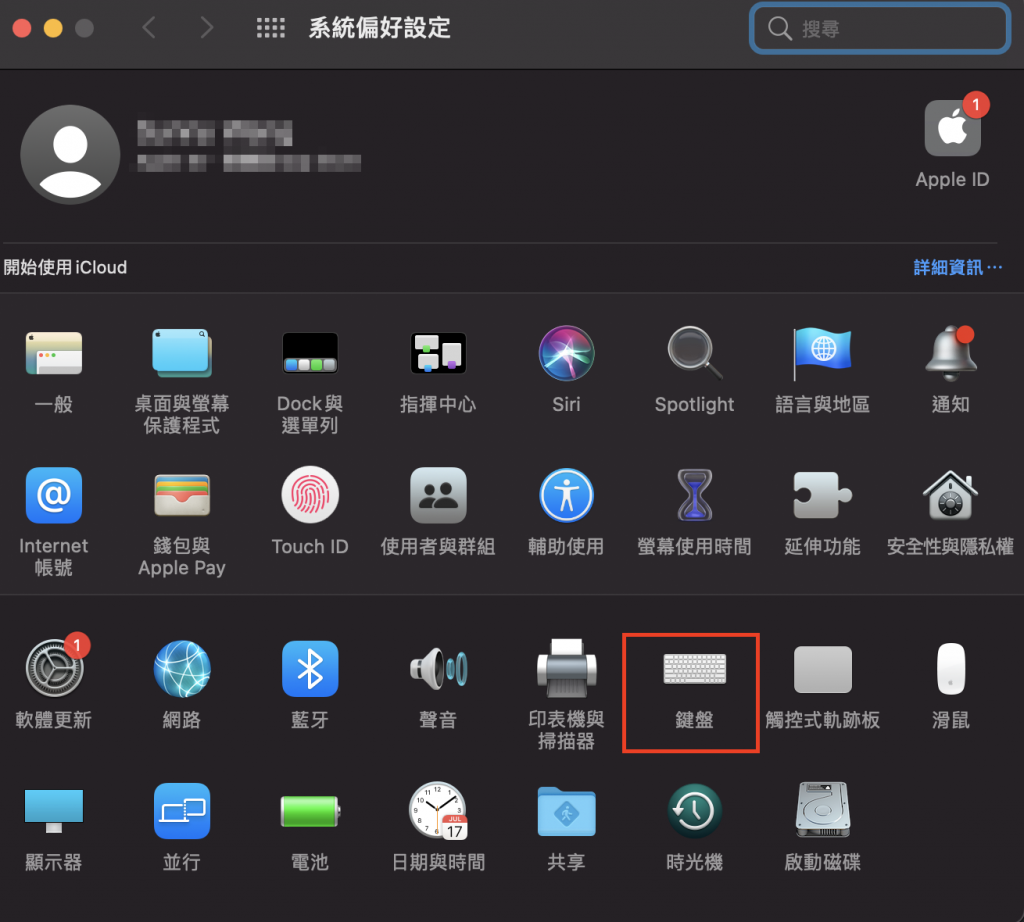Screen dimensions: 1024x922
Task: Open Internet 帳號 preferences
Action: [54, 496]
